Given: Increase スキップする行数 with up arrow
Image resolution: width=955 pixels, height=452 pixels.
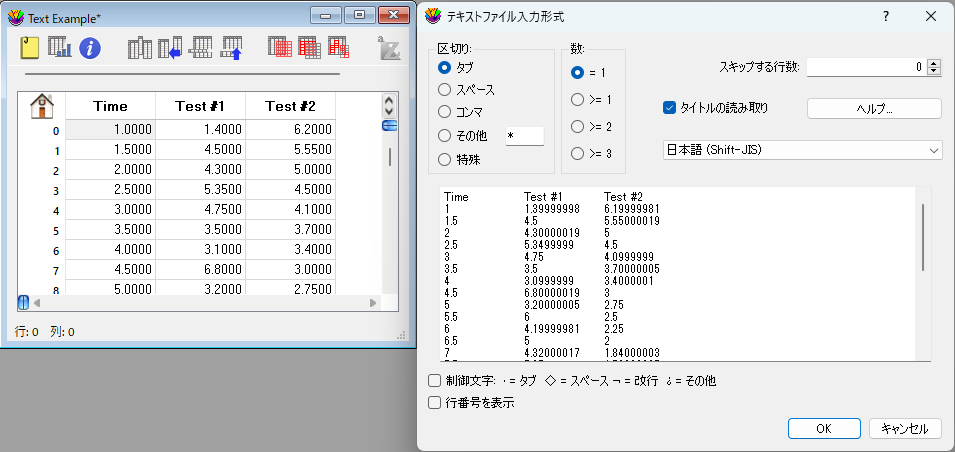Looking at the screenshot, I should pos(934,63).
